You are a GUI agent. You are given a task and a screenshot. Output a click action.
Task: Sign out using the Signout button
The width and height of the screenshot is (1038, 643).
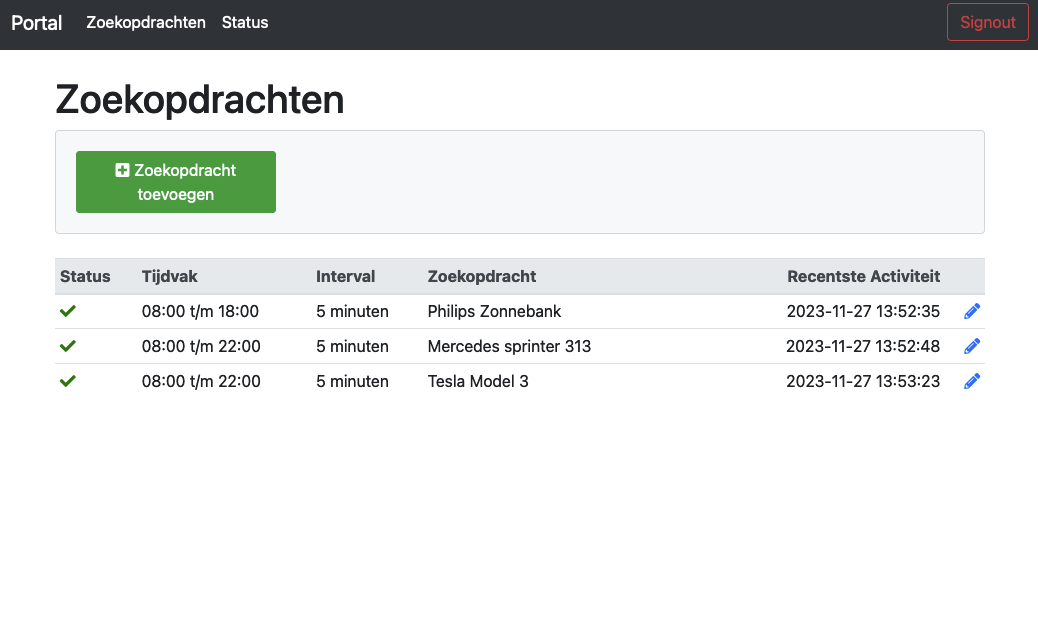coord(987,22)
